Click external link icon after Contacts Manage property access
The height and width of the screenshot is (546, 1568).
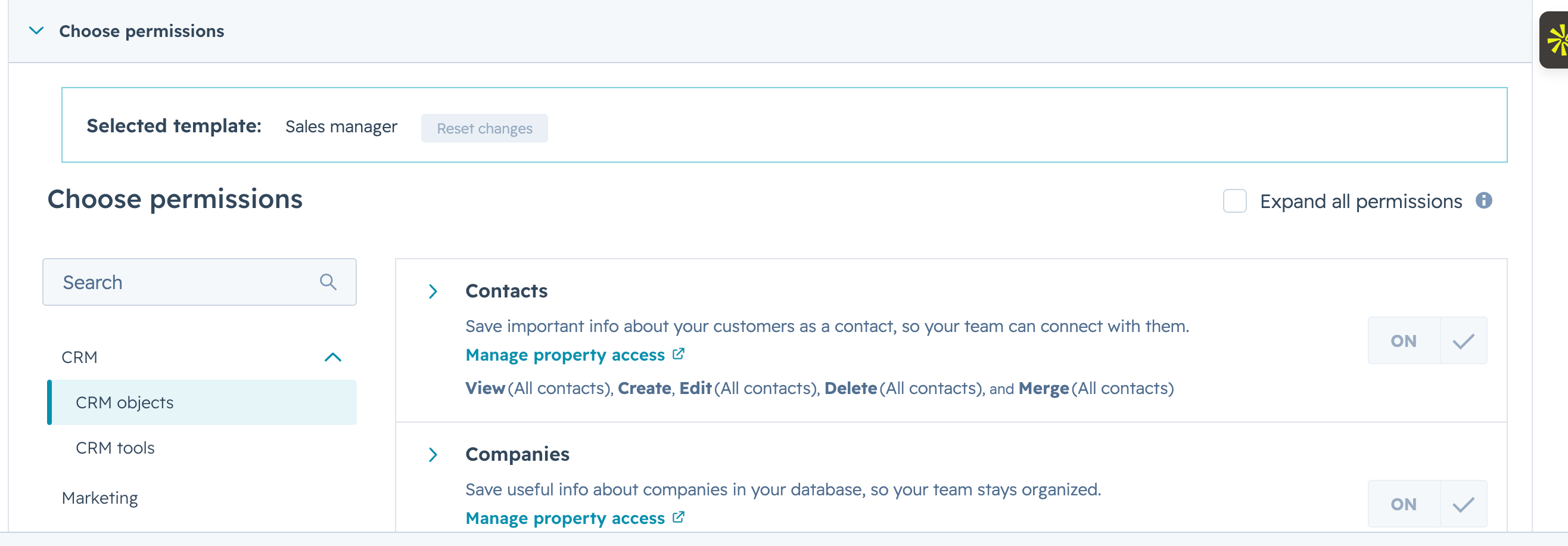pos(679,353)
